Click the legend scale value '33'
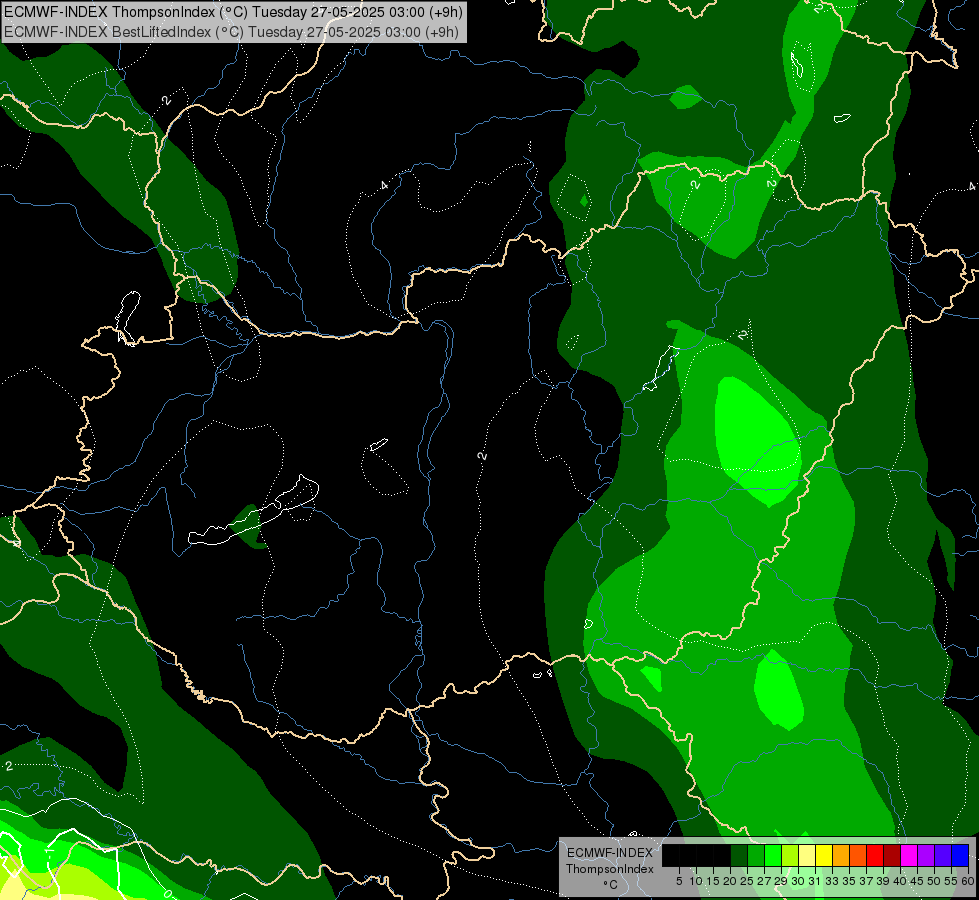 coord(832,881)
